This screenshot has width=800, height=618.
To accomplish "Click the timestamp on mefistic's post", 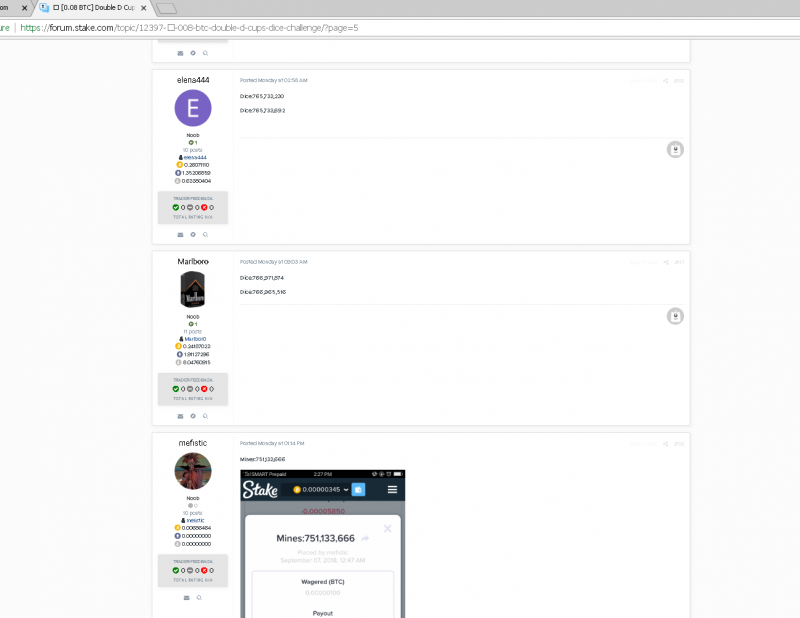I will pyautogui.click(x=272, y=443).
